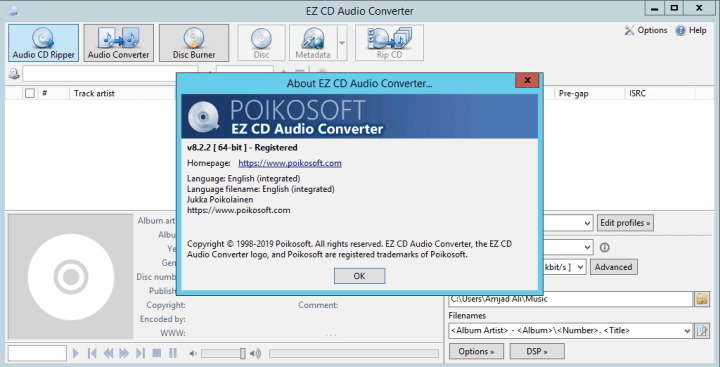The width and height of the screenshot is (720, 367).
Task: Click the Advanced button
Action: (x=613, y=267)
